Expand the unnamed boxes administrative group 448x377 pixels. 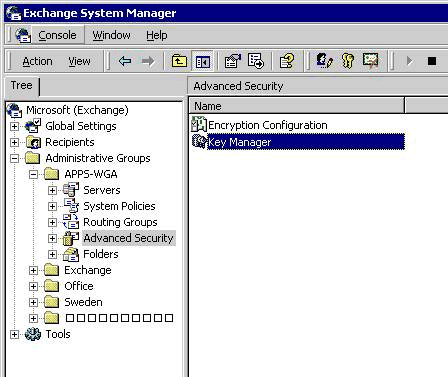pyautogui.click(x=33, y=318)
